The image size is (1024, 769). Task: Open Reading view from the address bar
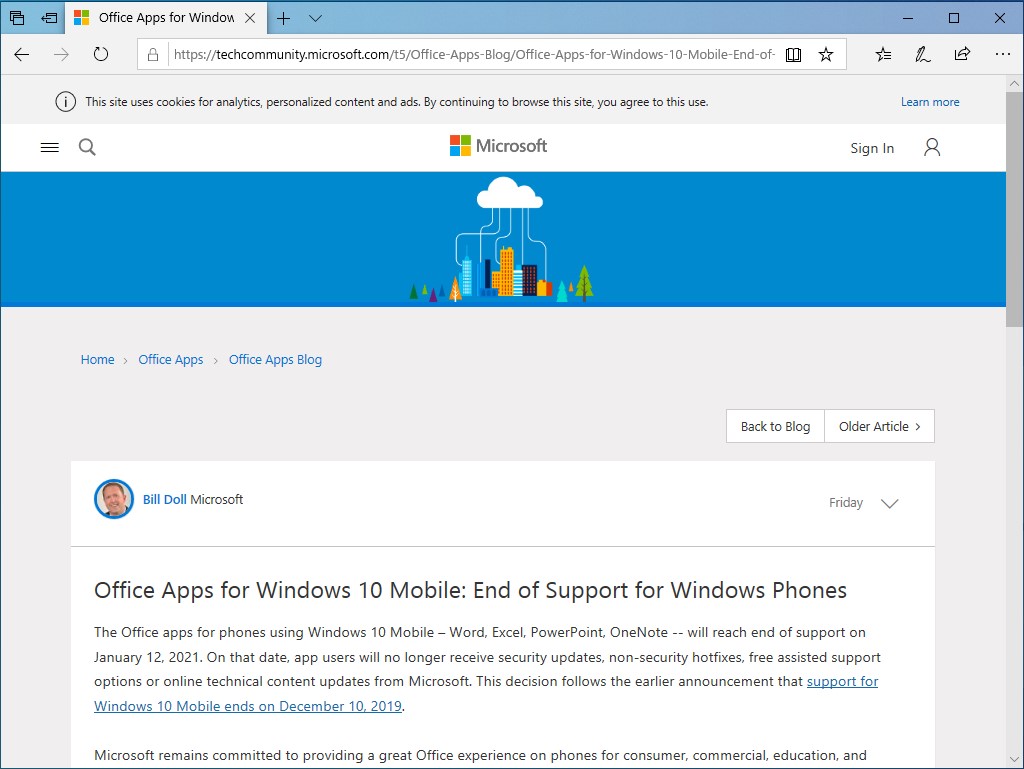tap(793, 55)
